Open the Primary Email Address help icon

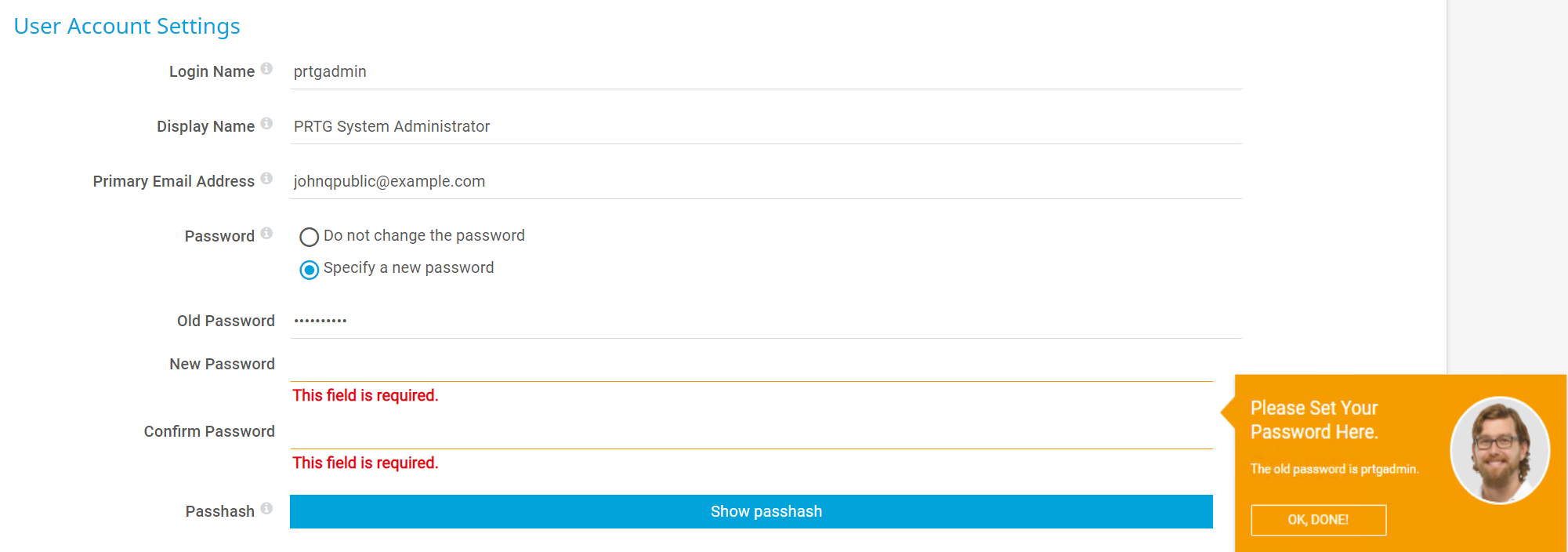[x=266, y=179]
